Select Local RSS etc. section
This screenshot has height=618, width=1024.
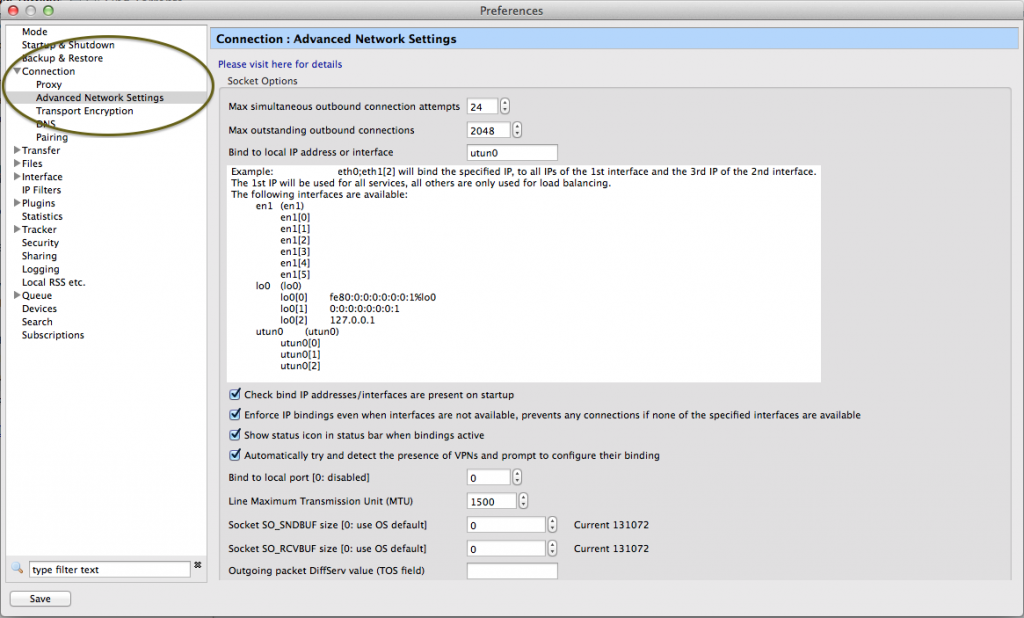tap(54, 282)
